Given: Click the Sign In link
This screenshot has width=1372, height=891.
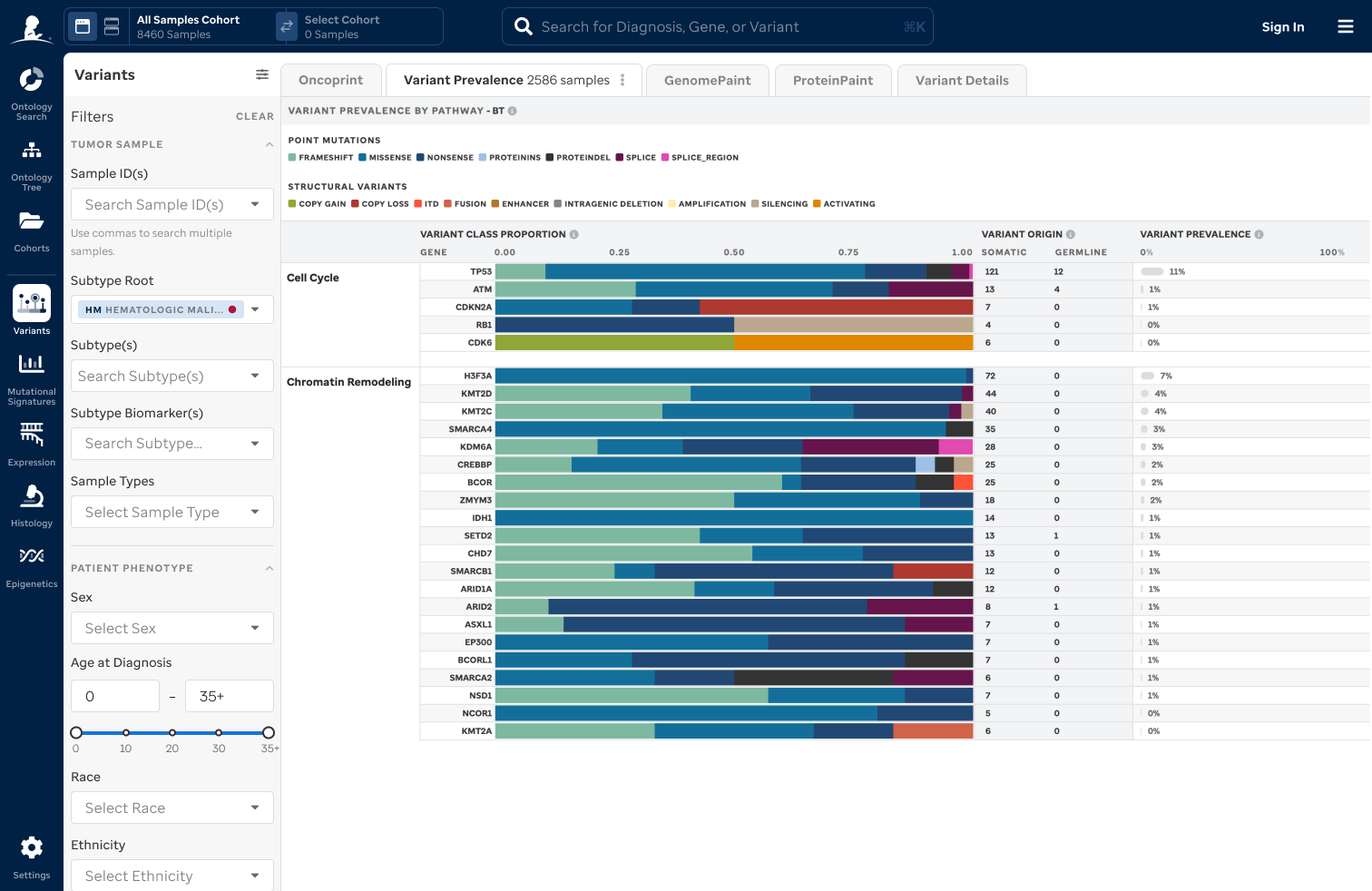Looking at the screenshot, I should (x=1282, y=27).
